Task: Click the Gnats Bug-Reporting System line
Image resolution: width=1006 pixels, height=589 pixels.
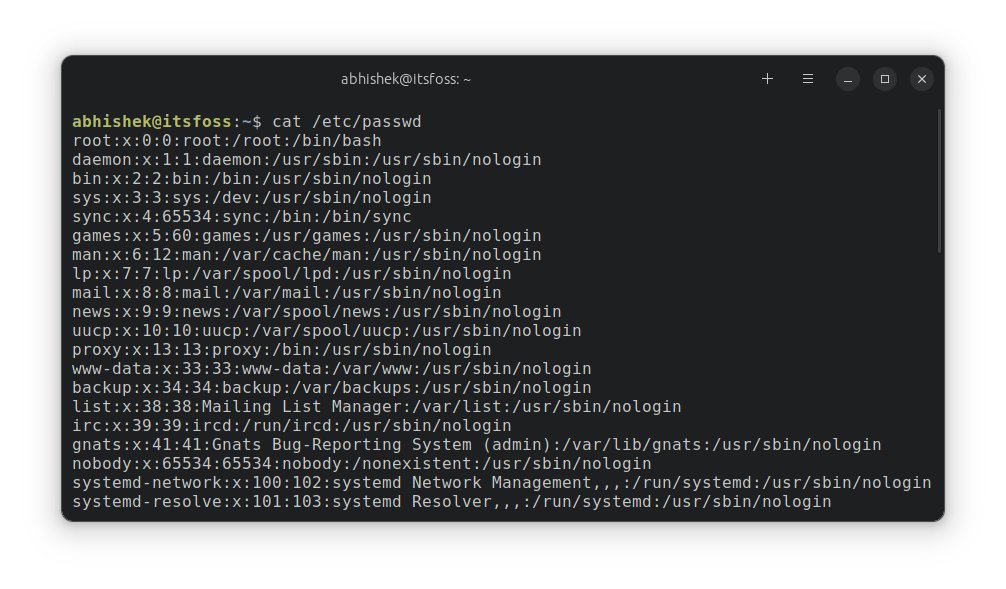Action: (477, 444)
